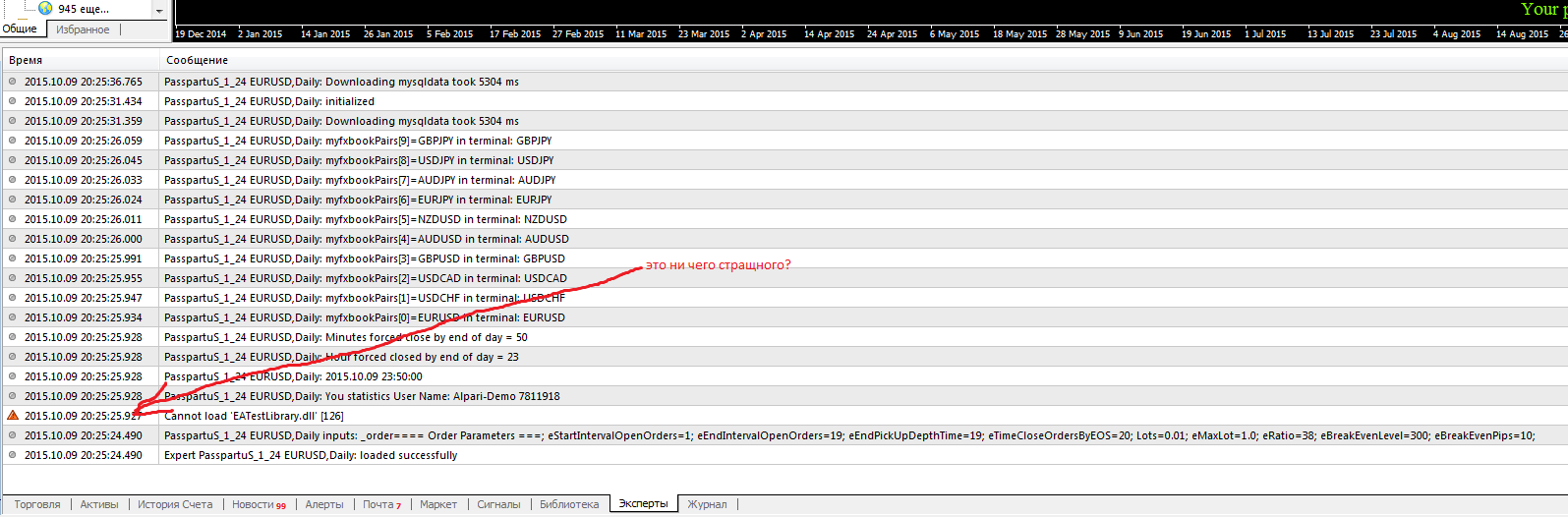Select message "myfxbookPairs[6]=EURJPY in terminal: EURJPY"
The height and width of the screenshot is (517, 1568).
[x=358, y=200]
